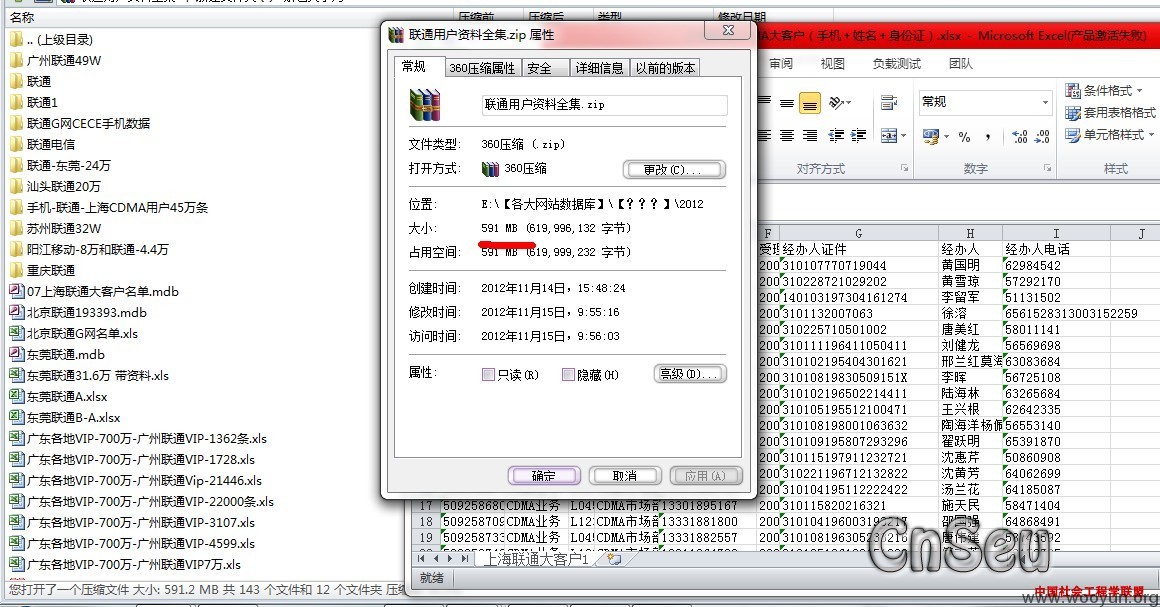The width and height of the screenshot is (1160, 607).
Task: Open the 视图 ribbon tab in Excel
Action: (x=832, y=64)
